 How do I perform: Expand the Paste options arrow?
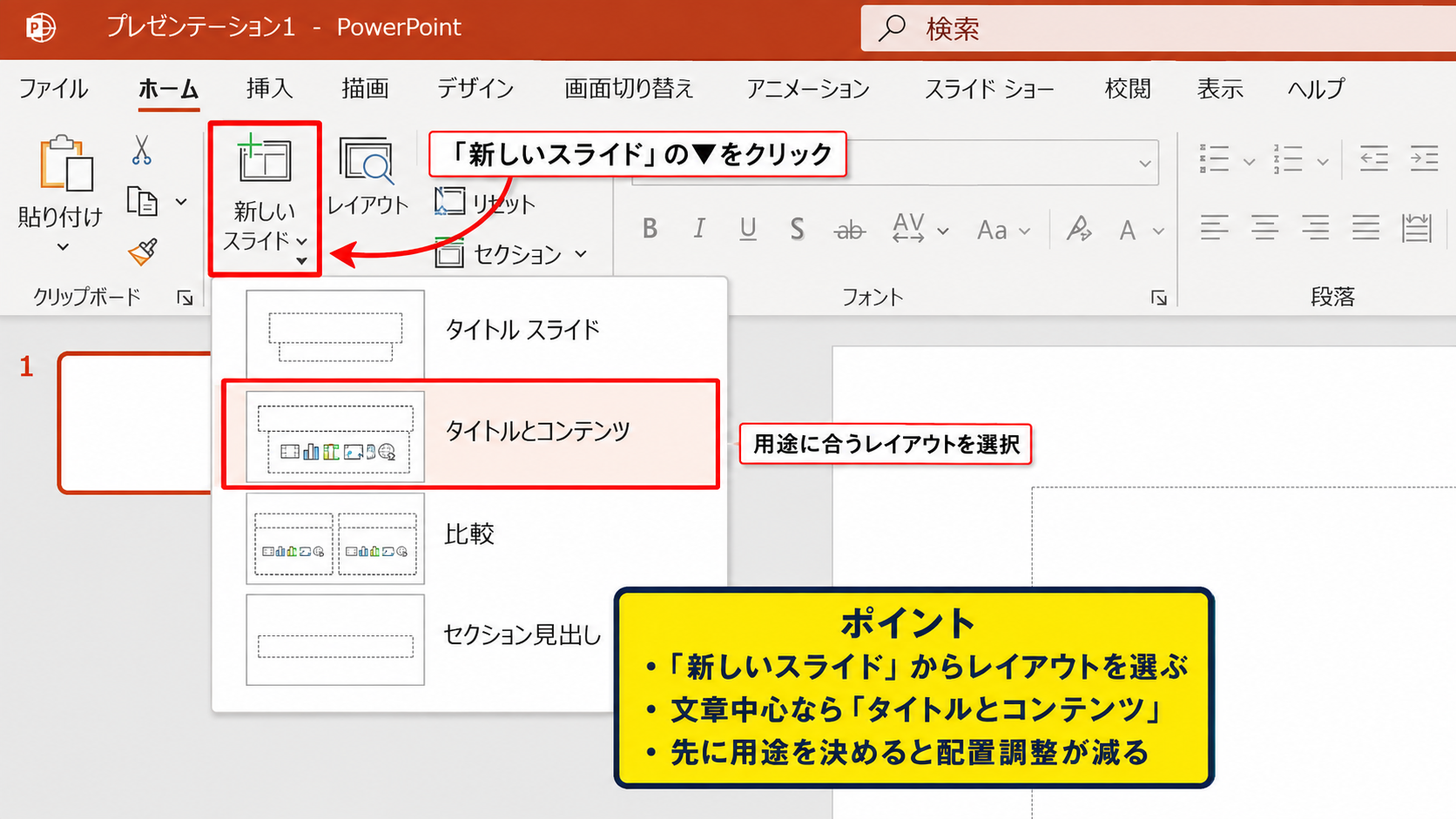pos(62,247)
